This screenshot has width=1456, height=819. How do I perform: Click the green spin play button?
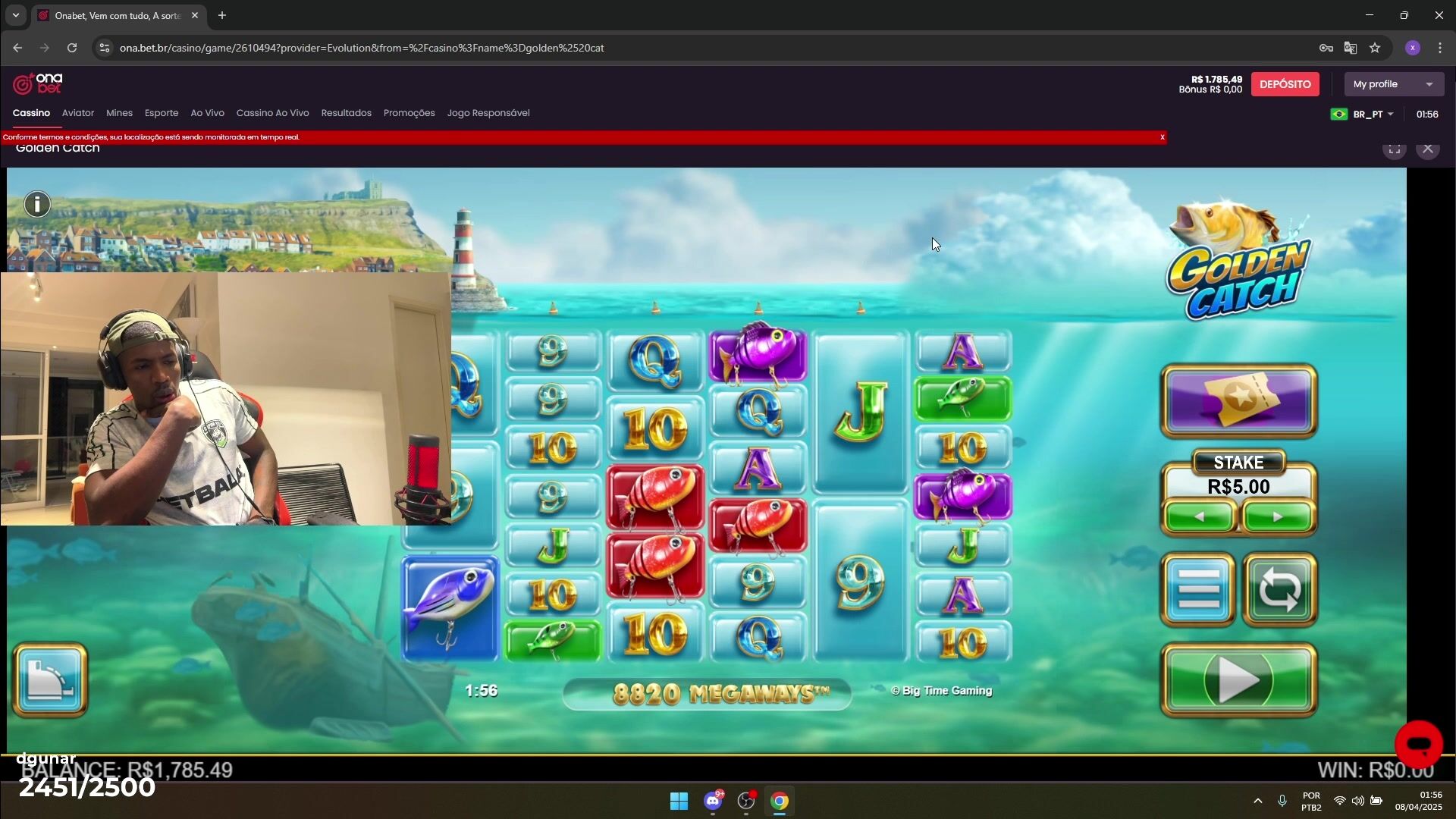(x=1239, y=680)
